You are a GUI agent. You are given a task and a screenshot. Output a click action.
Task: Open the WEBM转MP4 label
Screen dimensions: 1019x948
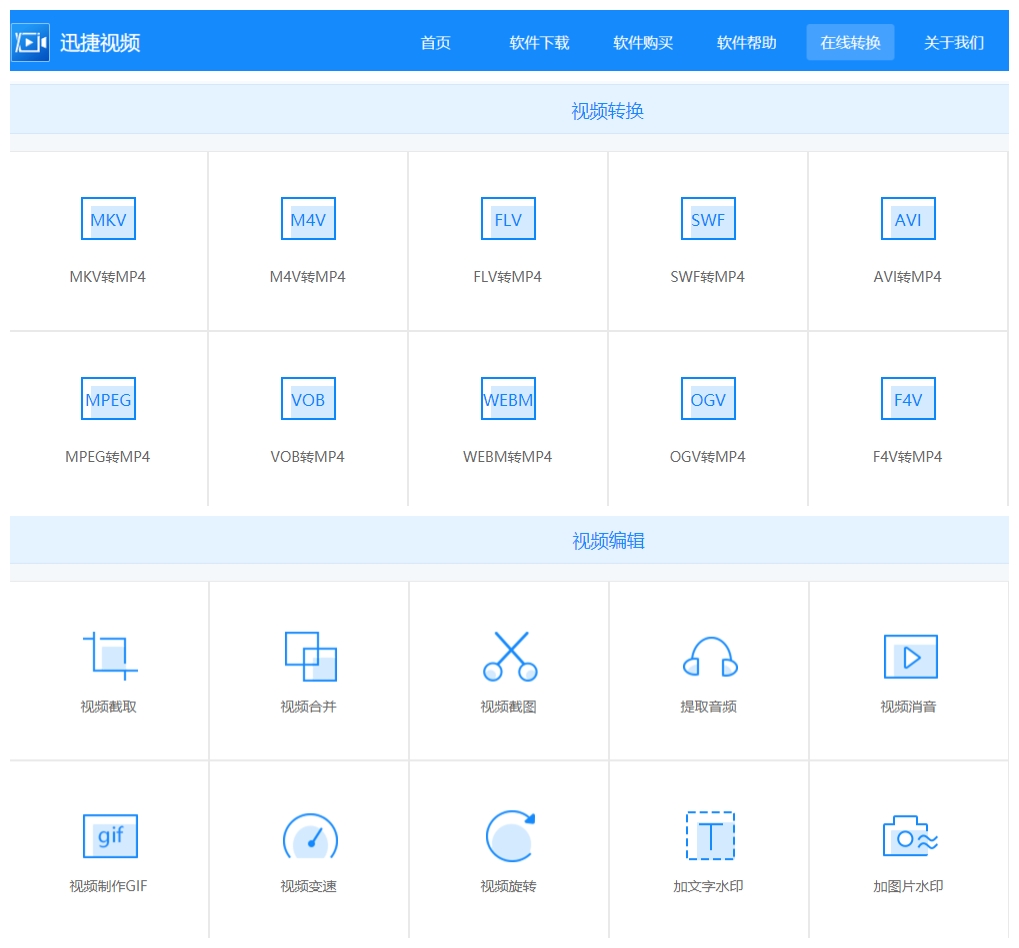(508, 457)
